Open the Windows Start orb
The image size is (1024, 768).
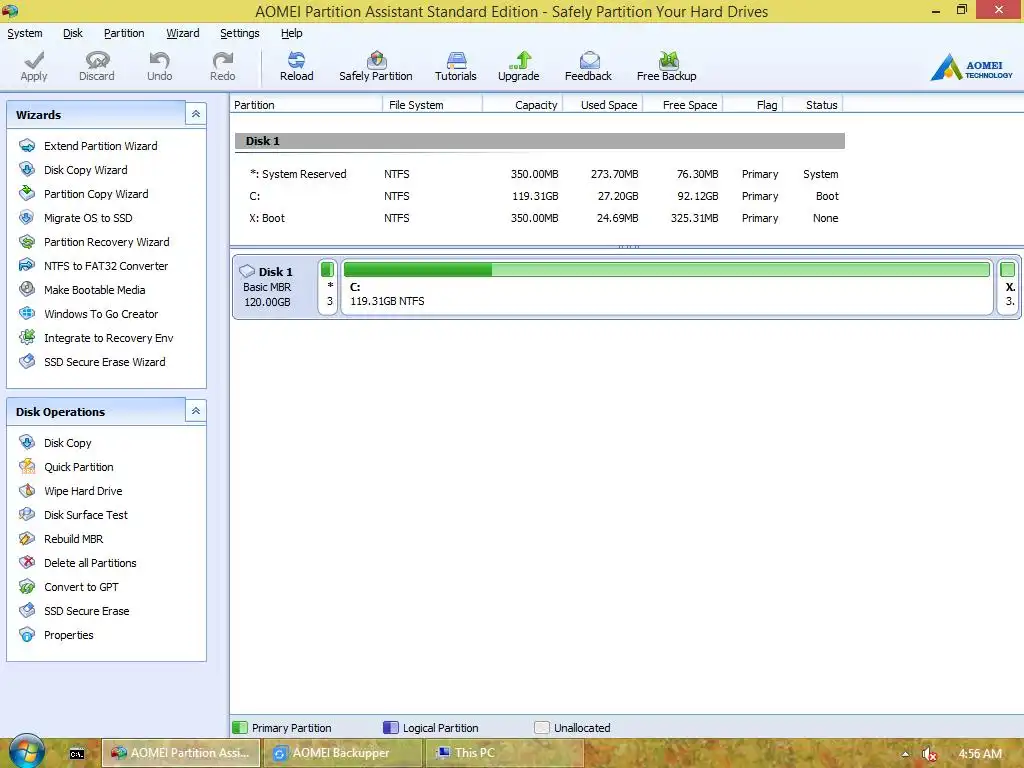coord(27,751)
